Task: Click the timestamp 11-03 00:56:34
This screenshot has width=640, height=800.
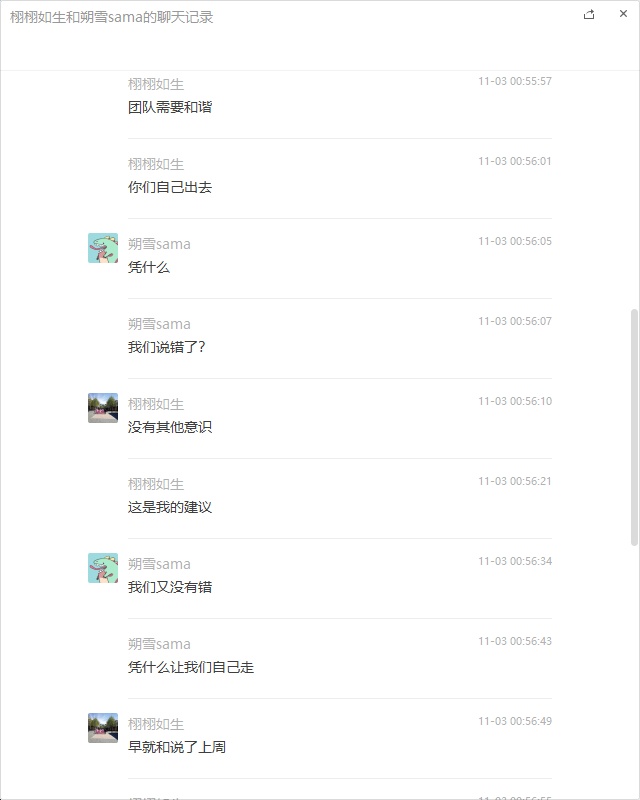Action: click(x=514, y=561)
